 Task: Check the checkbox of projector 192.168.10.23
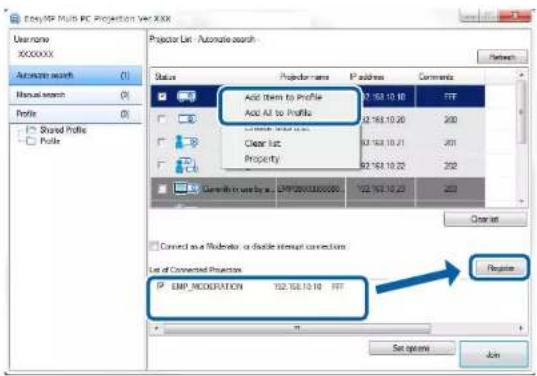tap(162, 189)
